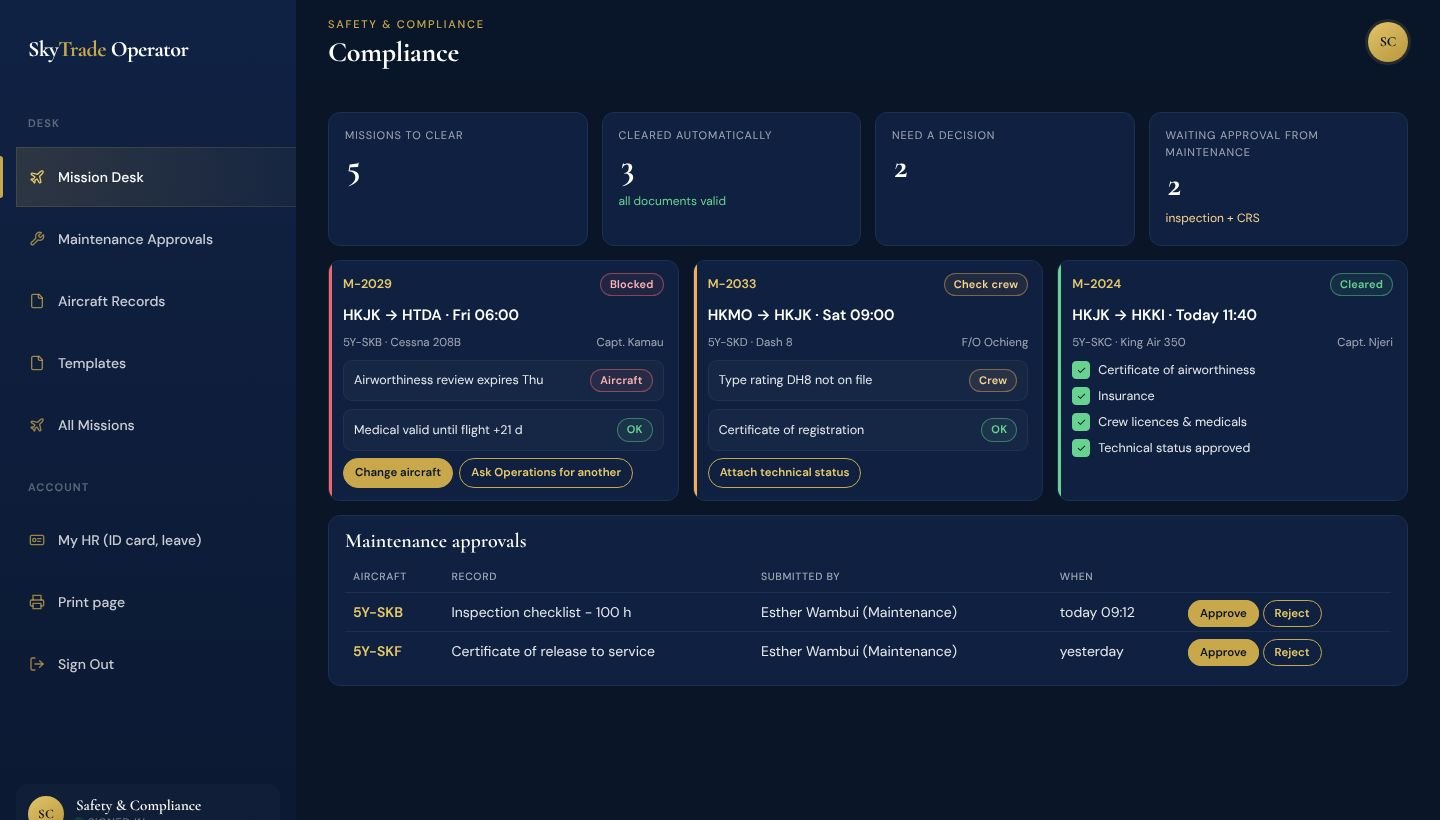Click the Print page printer icon
This screenshot has height=820, width=1440.
coord(37,602)
